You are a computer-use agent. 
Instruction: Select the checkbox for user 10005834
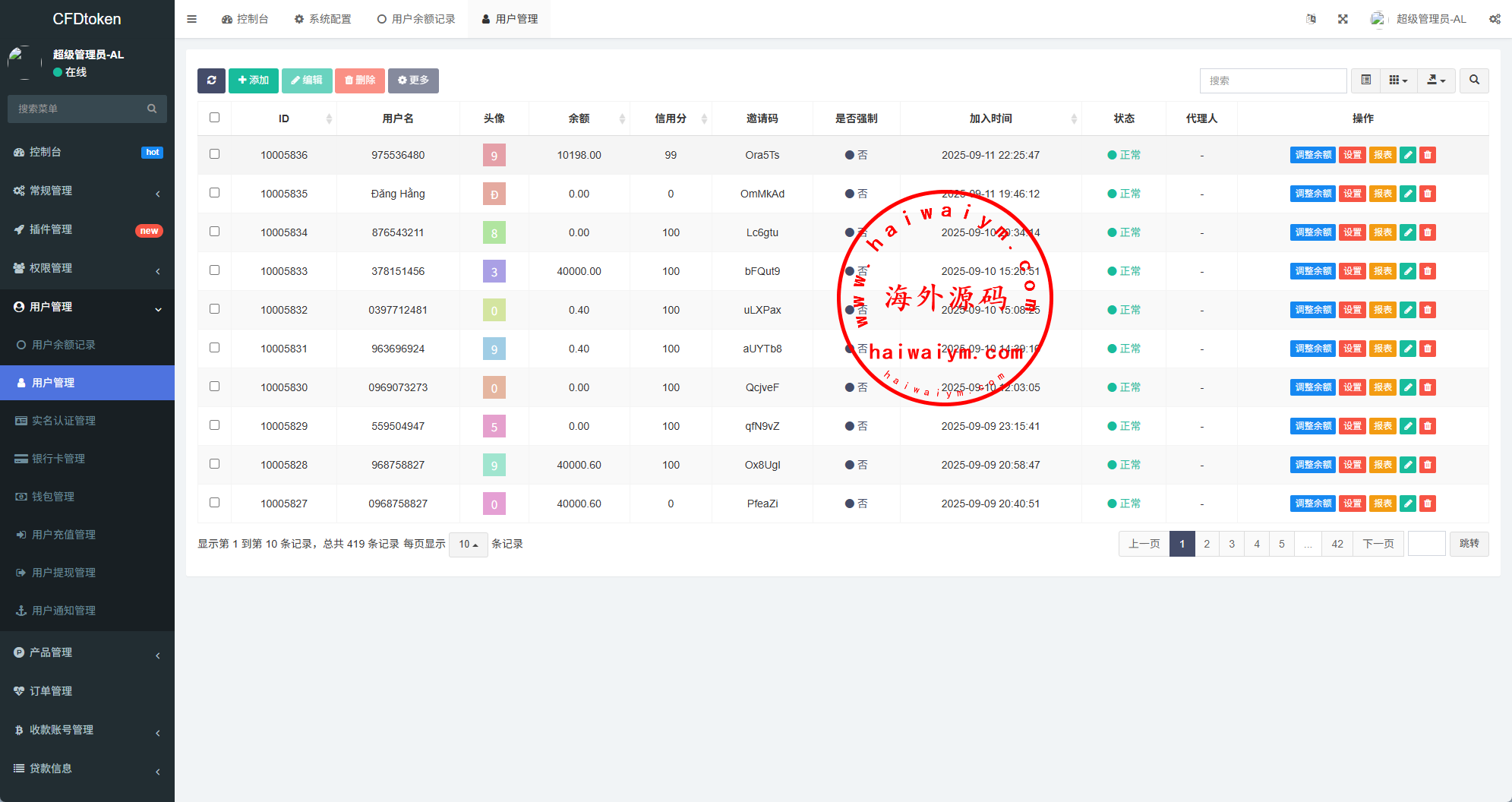point(215,232)
